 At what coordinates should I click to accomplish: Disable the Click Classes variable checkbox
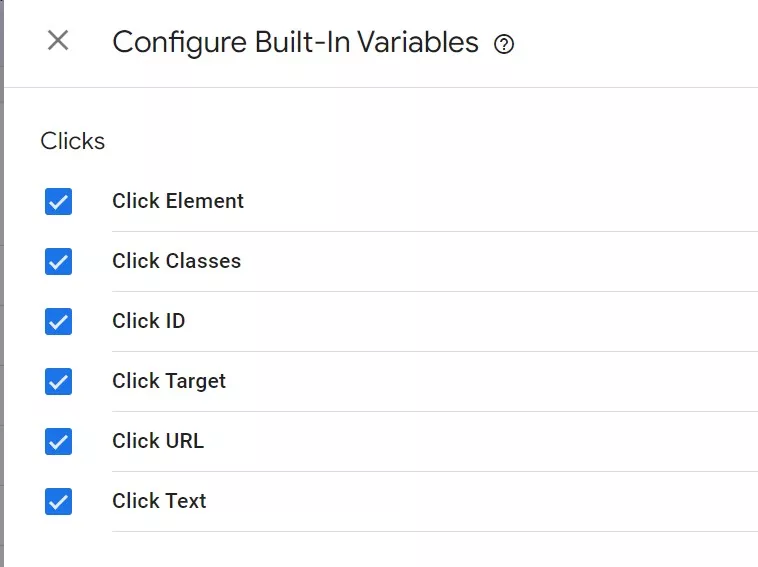(58, 262)
